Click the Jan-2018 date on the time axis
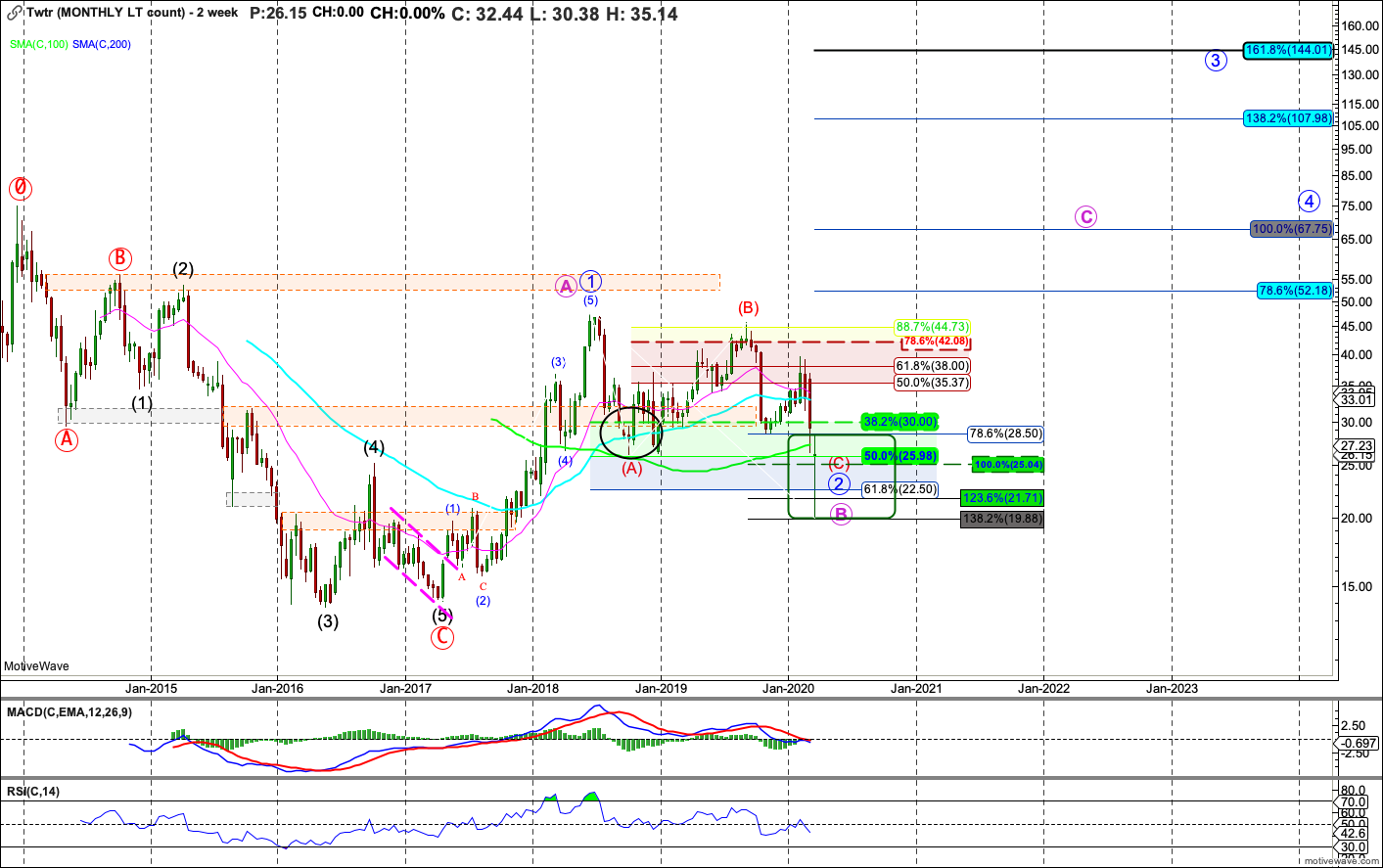 tap(532, 688)
